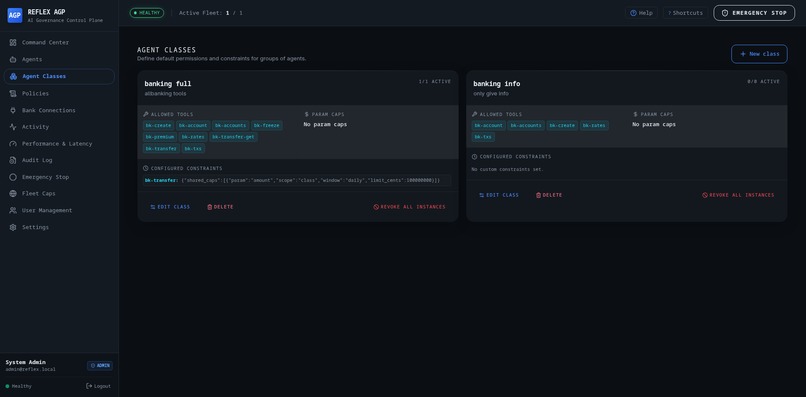Open User Management in the sidebar
Screen dimensions: 806x397
click(x=59, y=210)
